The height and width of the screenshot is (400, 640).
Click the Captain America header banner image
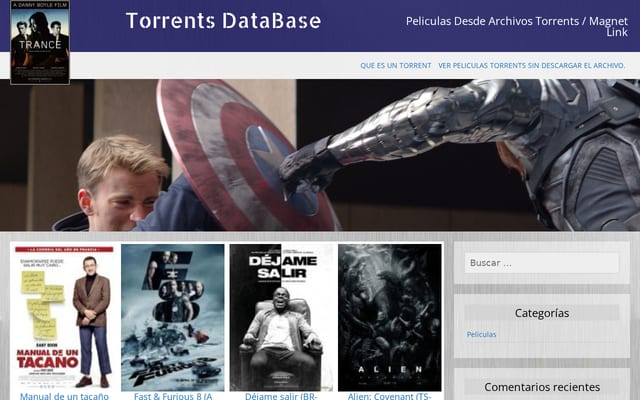click(x=320, y=155)
